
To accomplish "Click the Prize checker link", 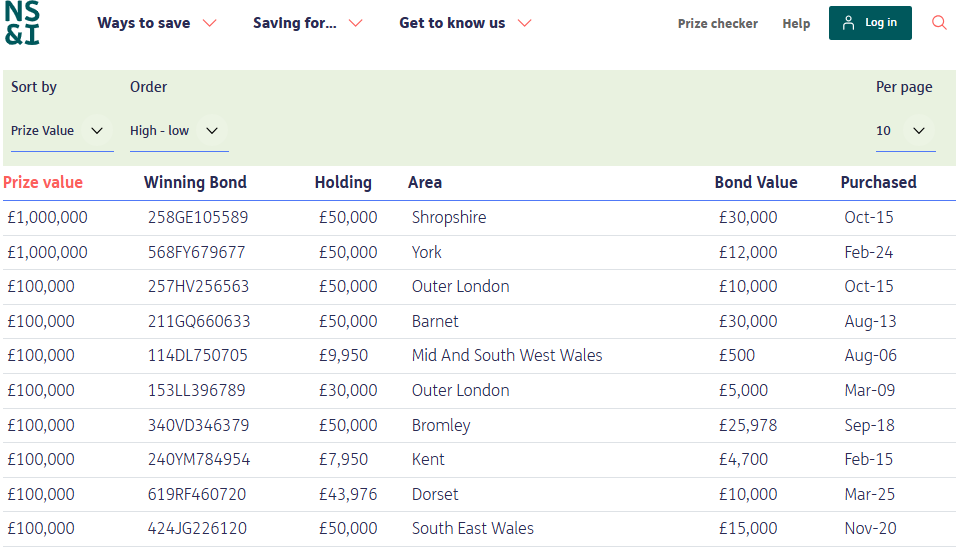I will pos(718,24).
